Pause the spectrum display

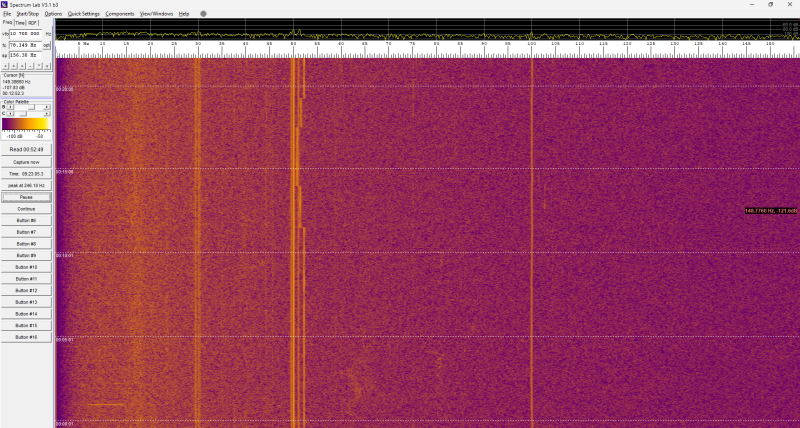pos(26,197)
